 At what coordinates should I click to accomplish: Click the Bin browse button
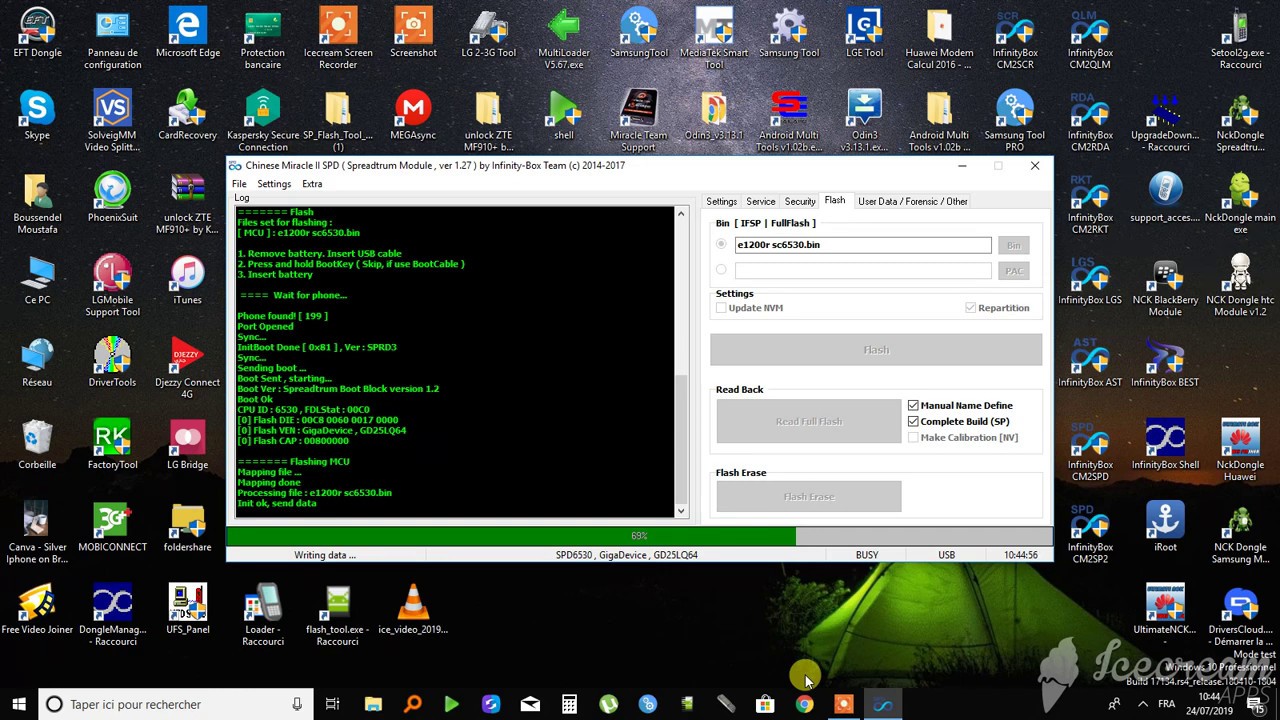[x=1013, y=245]
